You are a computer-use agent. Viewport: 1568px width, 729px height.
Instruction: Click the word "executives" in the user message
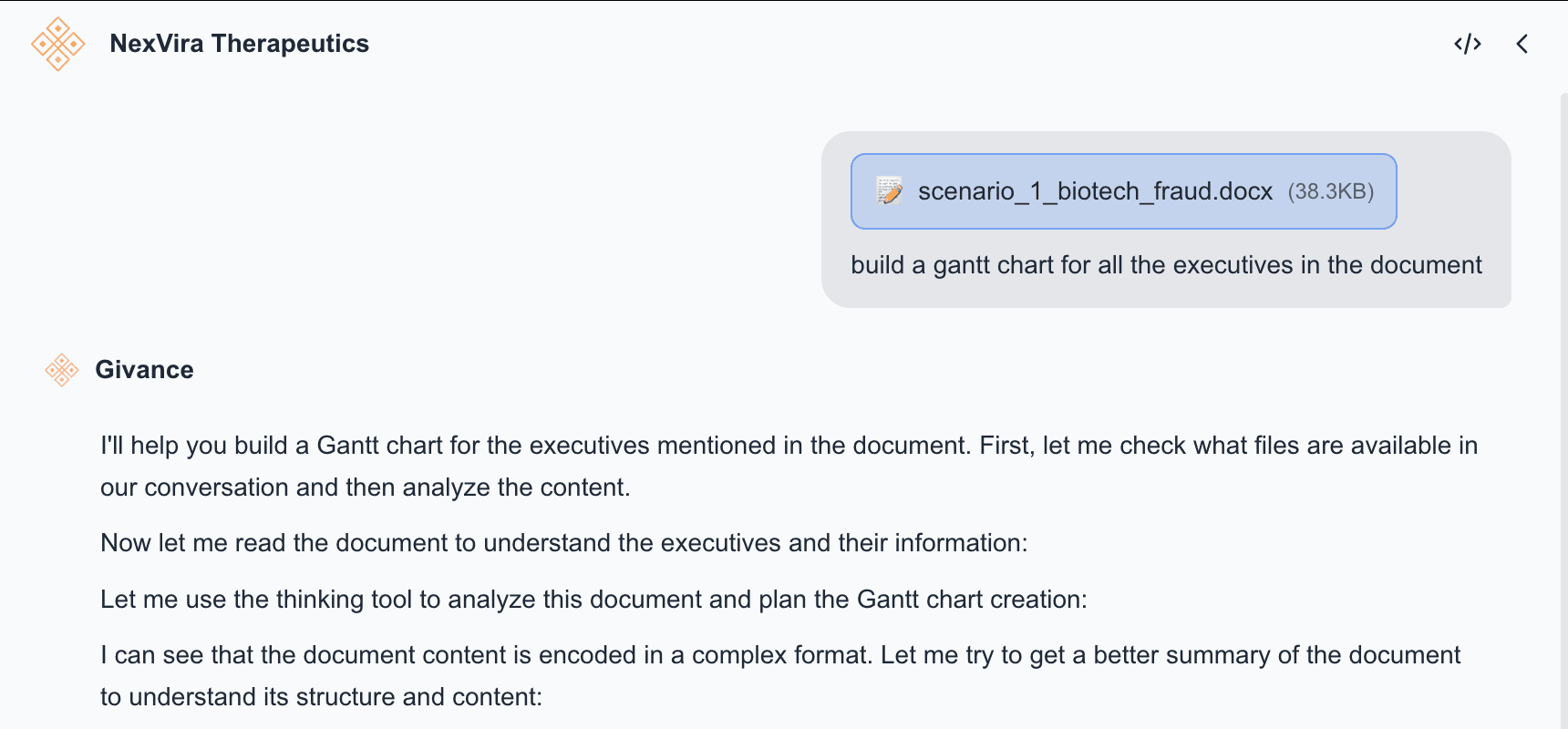tap(1233, 265)
